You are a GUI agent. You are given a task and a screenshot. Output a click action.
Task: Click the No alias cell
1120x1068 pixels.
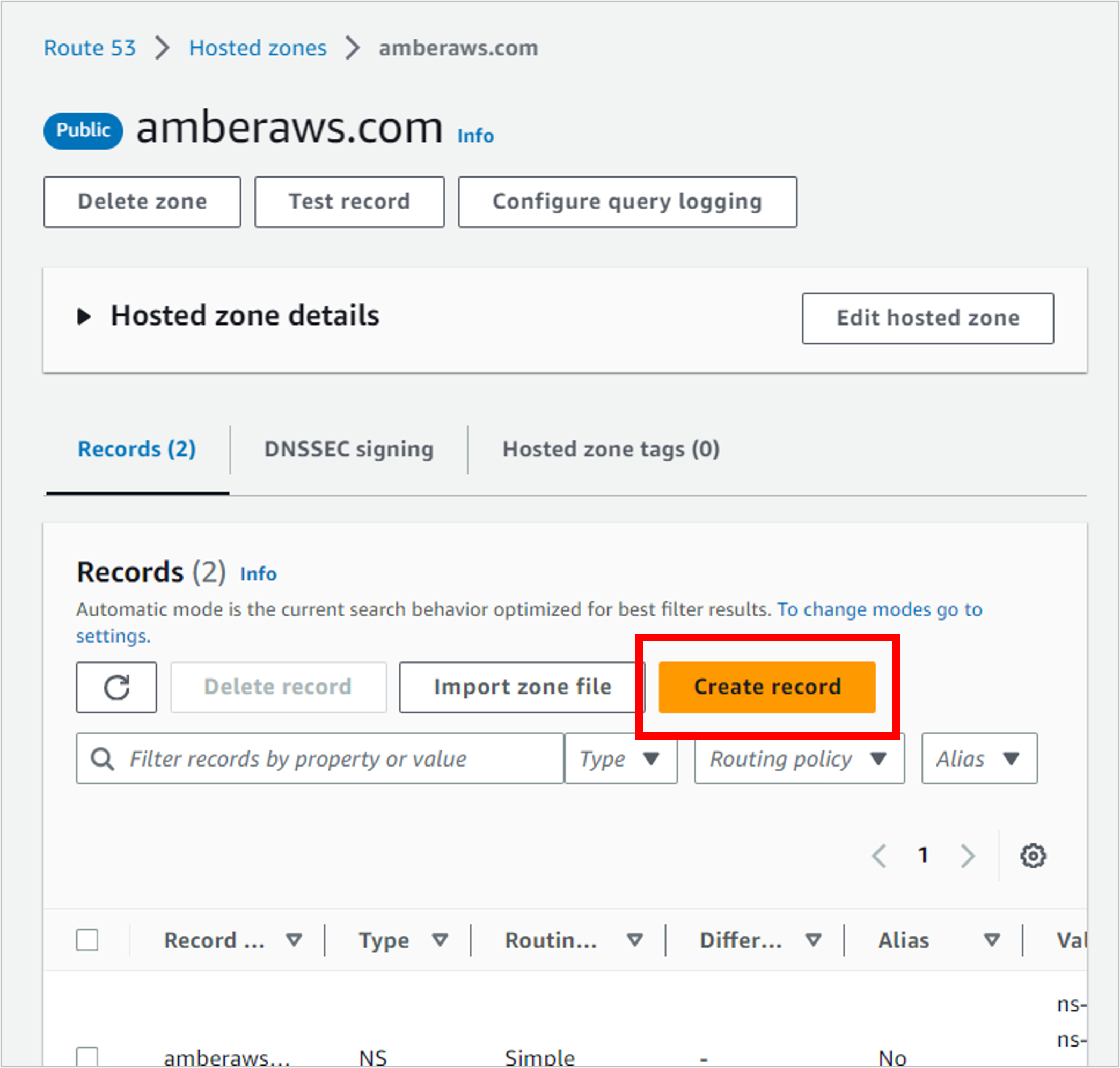click(892, 1058)
